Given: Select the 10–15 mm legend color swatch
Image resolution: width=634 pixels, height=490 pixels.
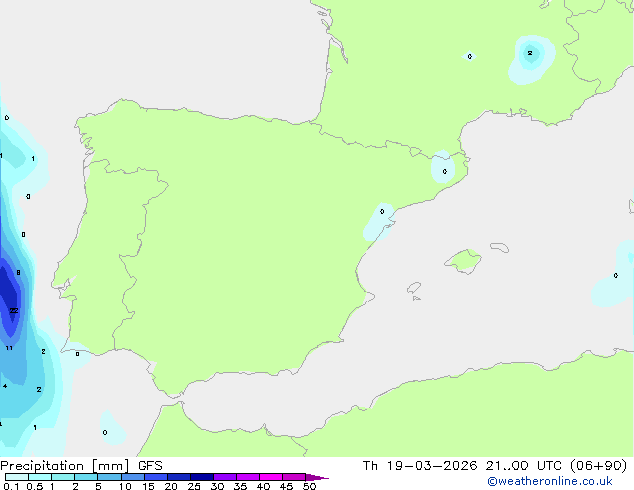Looking at the screenshot, I should 133,477.
